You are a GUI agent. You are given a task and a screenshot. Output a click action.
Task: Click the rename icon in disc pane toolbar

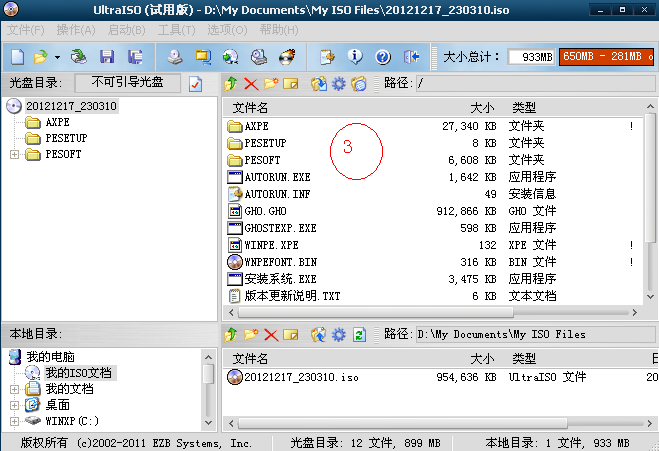tap(291, 84)
